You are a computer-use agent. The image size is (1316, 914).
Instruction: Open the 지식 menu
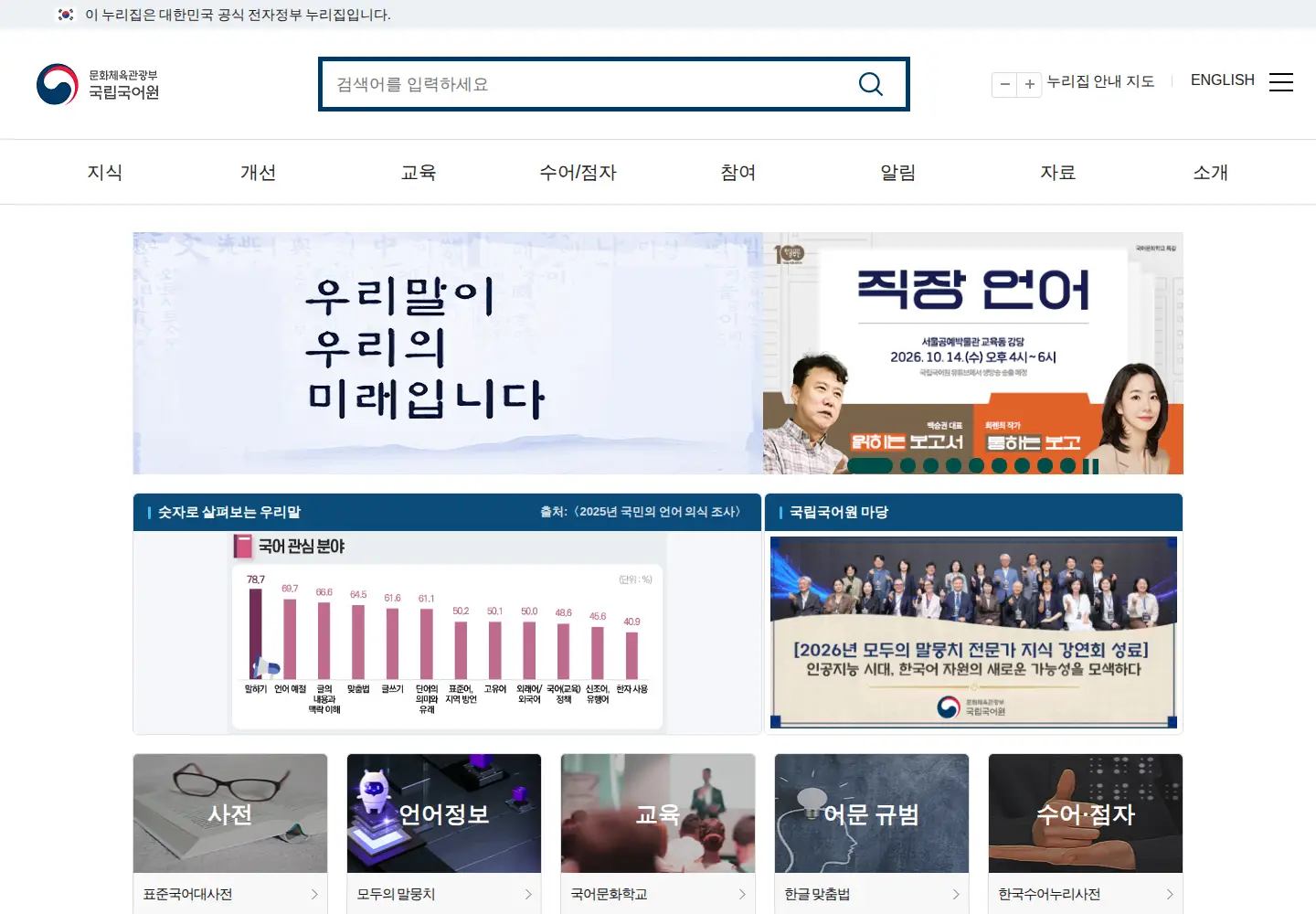(105, 172)
